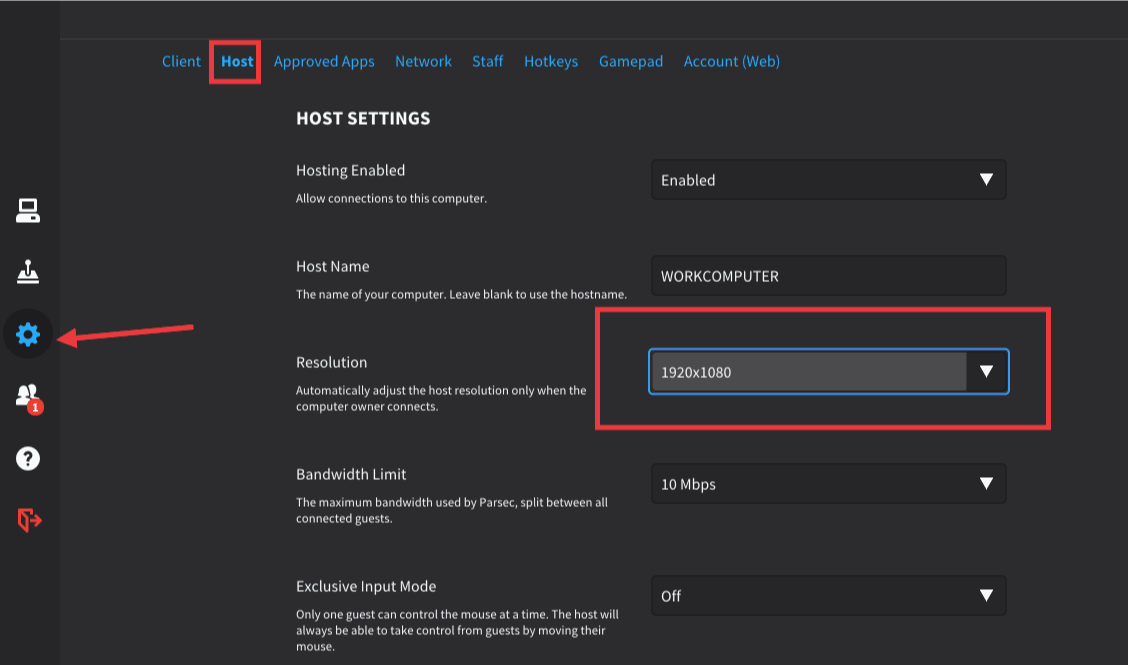Open the Arcade joystick icon in sidebar
Viewport: 1128px width, 665px height.
pos(28,272)
